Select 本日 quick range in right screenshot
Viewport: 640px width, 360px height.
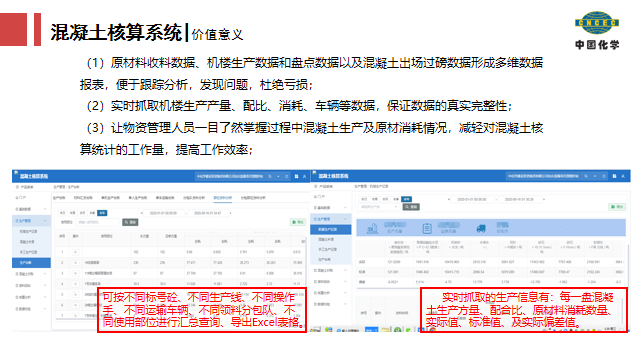364,199
